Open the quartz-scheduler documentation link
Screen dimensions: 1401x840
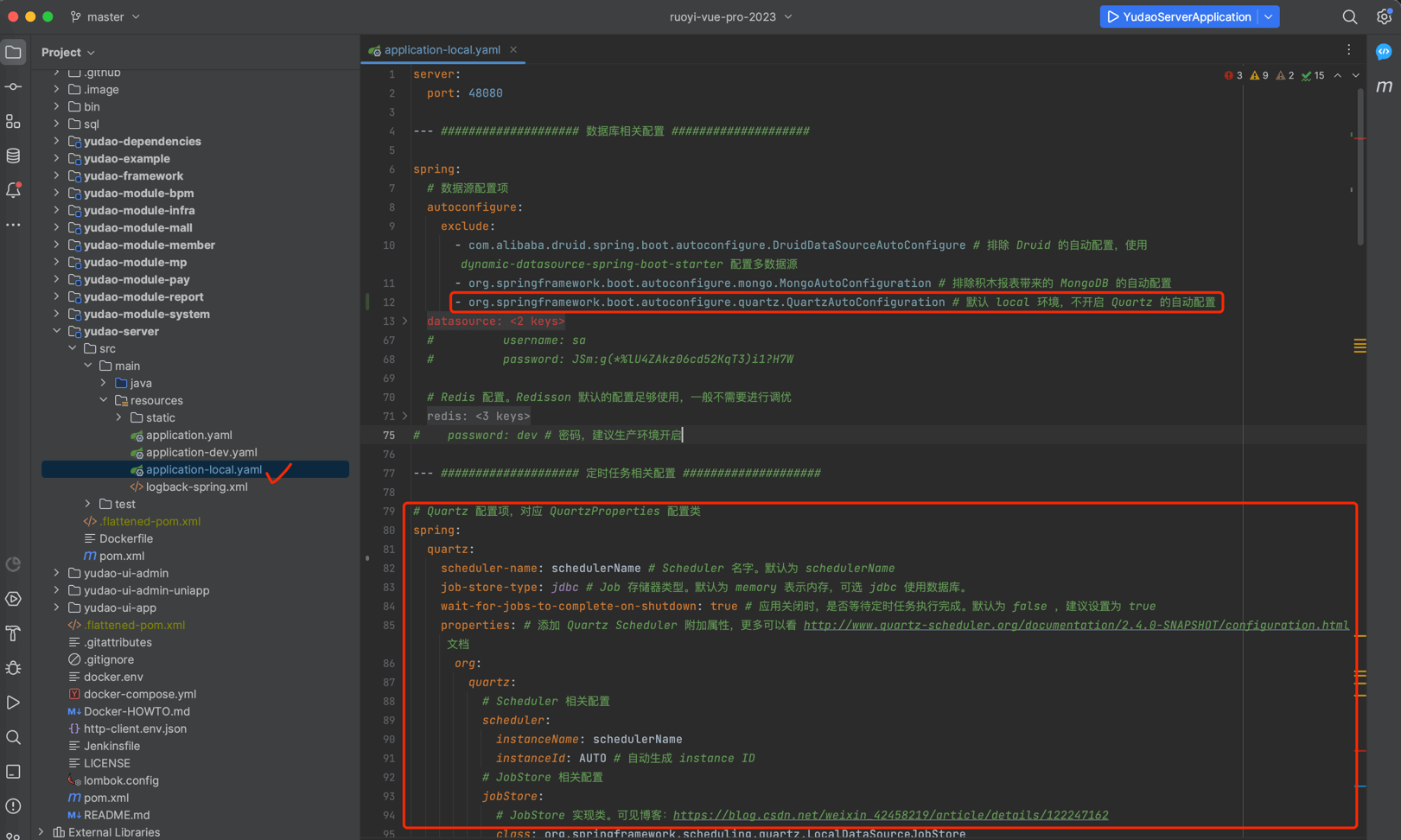1075,625
